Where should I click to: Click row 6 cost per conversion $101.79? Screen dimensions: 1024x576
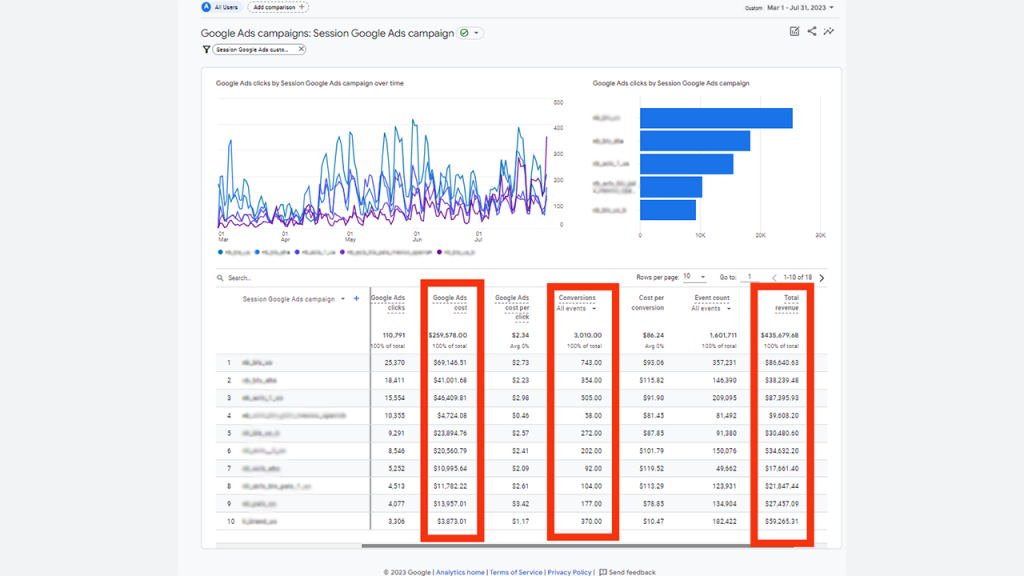(652, 451)
